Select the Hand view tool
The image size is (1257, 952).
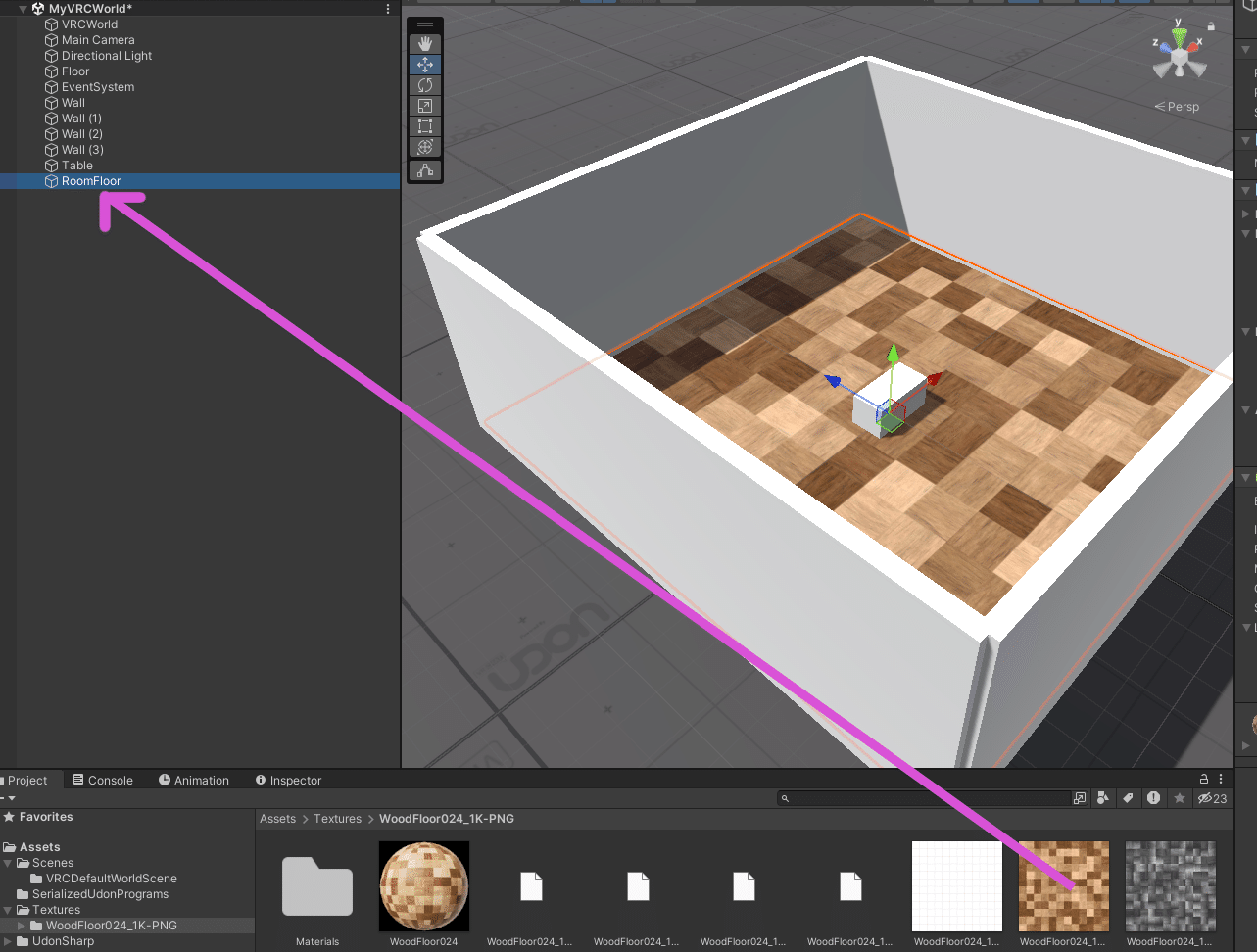[x=424, y=44]
